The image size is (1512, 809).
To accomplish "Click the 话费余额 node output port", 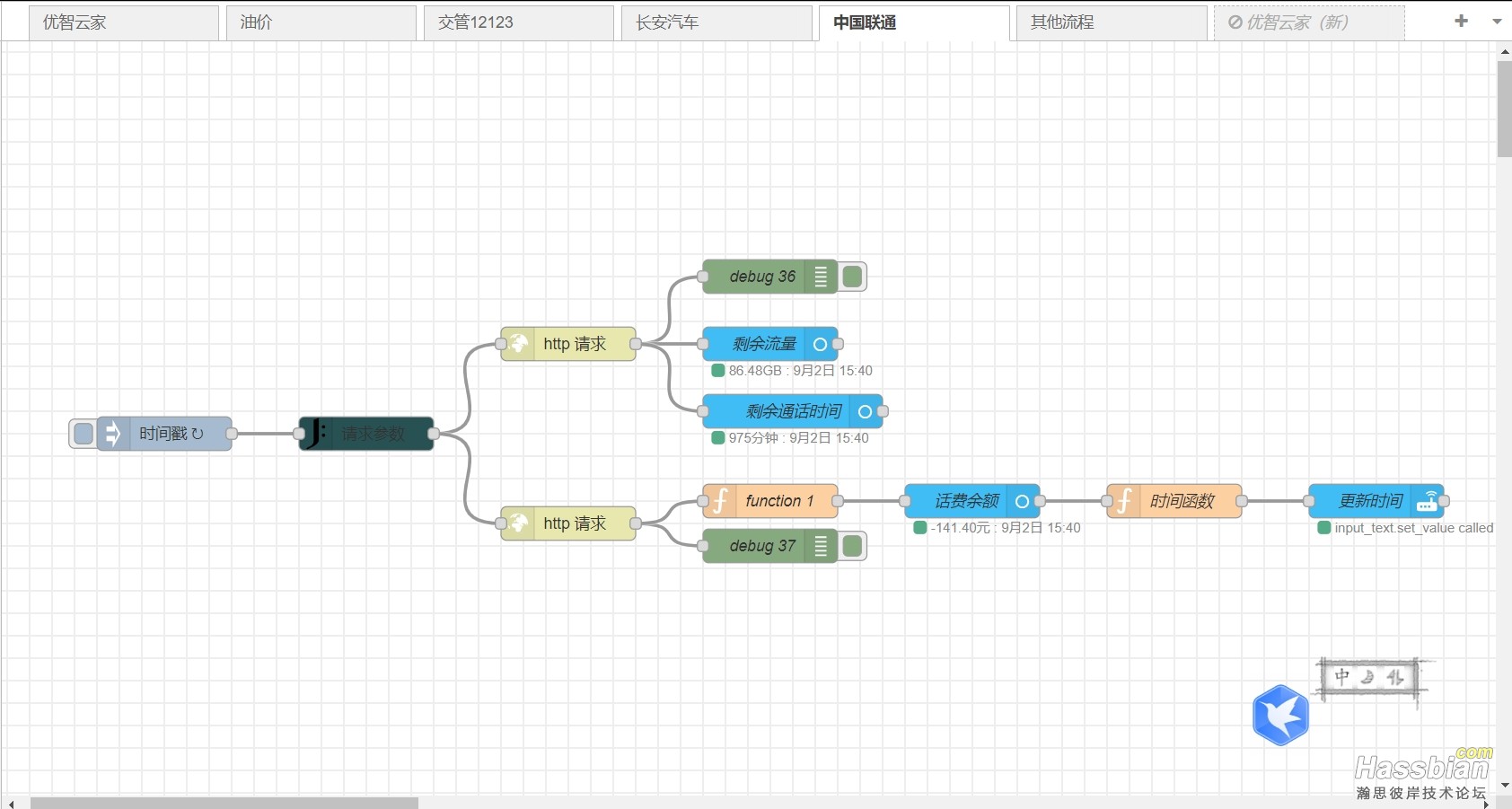I will tap(1040, 501).
